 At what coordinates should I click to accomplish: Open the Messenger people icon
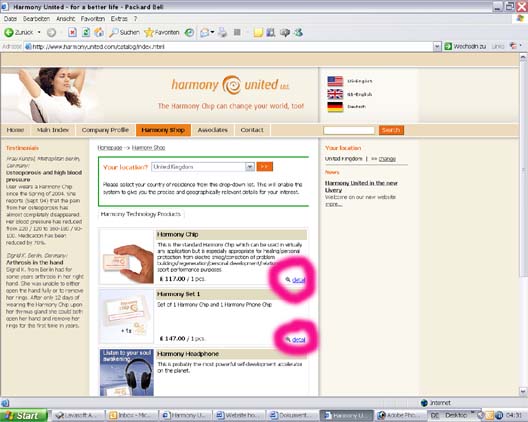298,32
